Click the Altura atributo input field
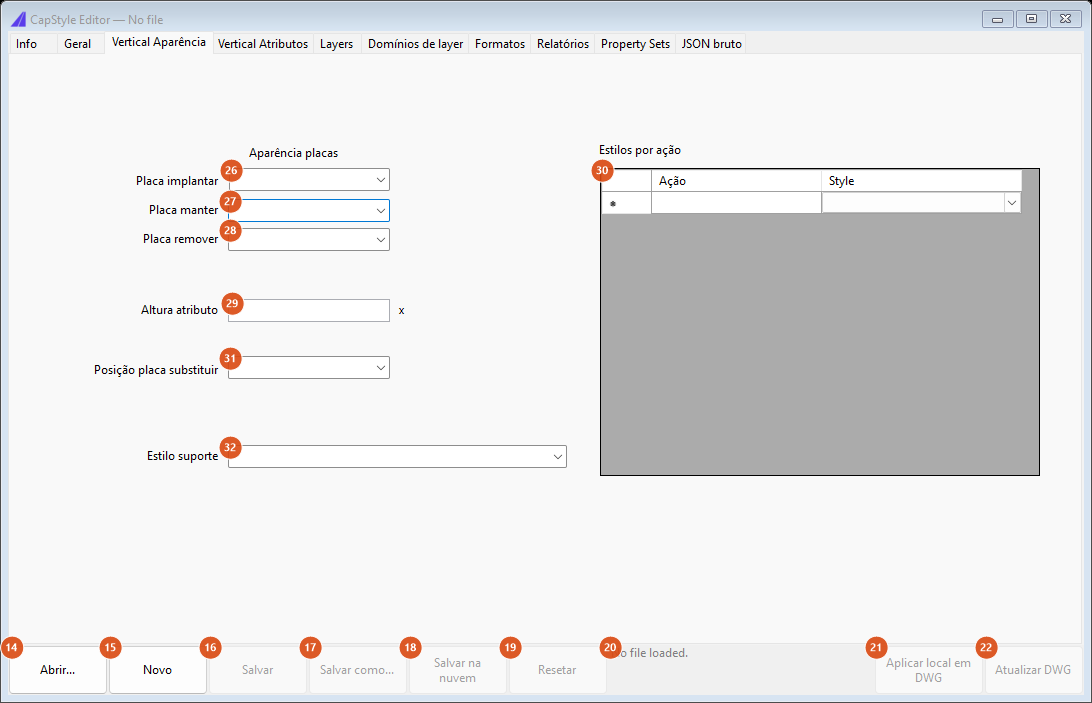The image size is (1092, 703). point(309,311)
